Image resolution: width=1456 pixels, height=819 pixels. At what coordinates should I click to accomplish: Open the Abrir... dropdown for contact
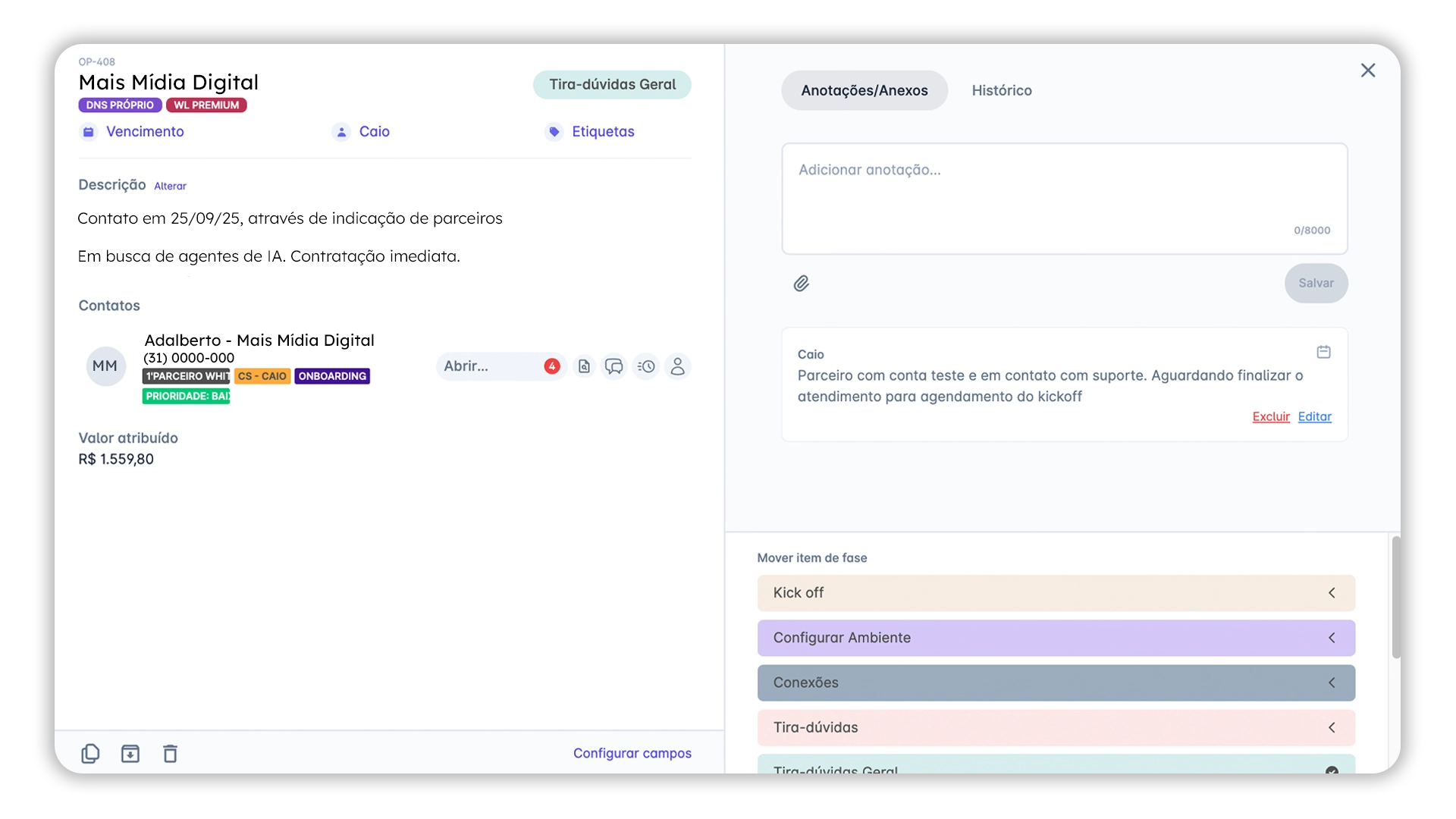[x=489, y=366]
